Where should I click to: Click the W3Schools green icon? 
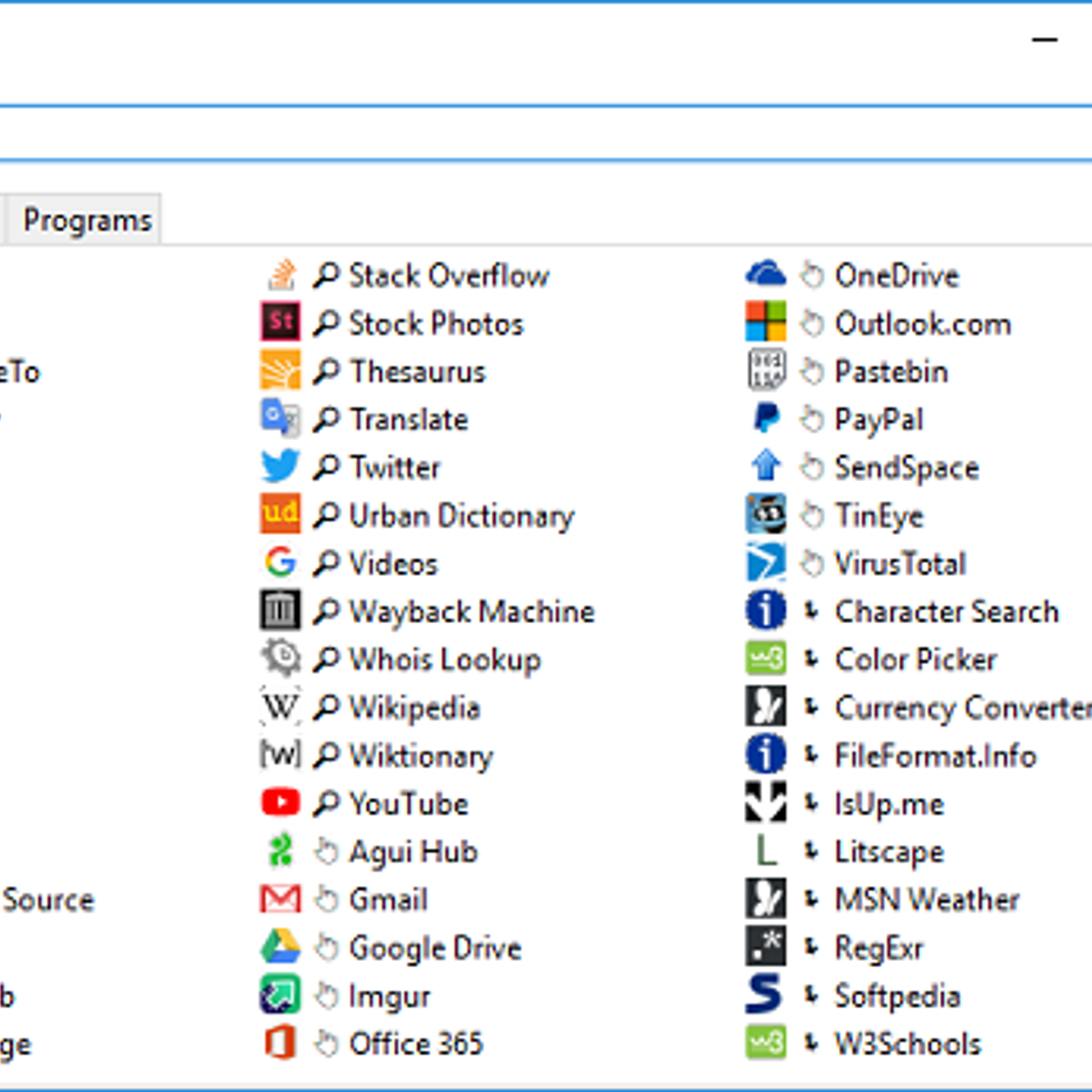766,1042
